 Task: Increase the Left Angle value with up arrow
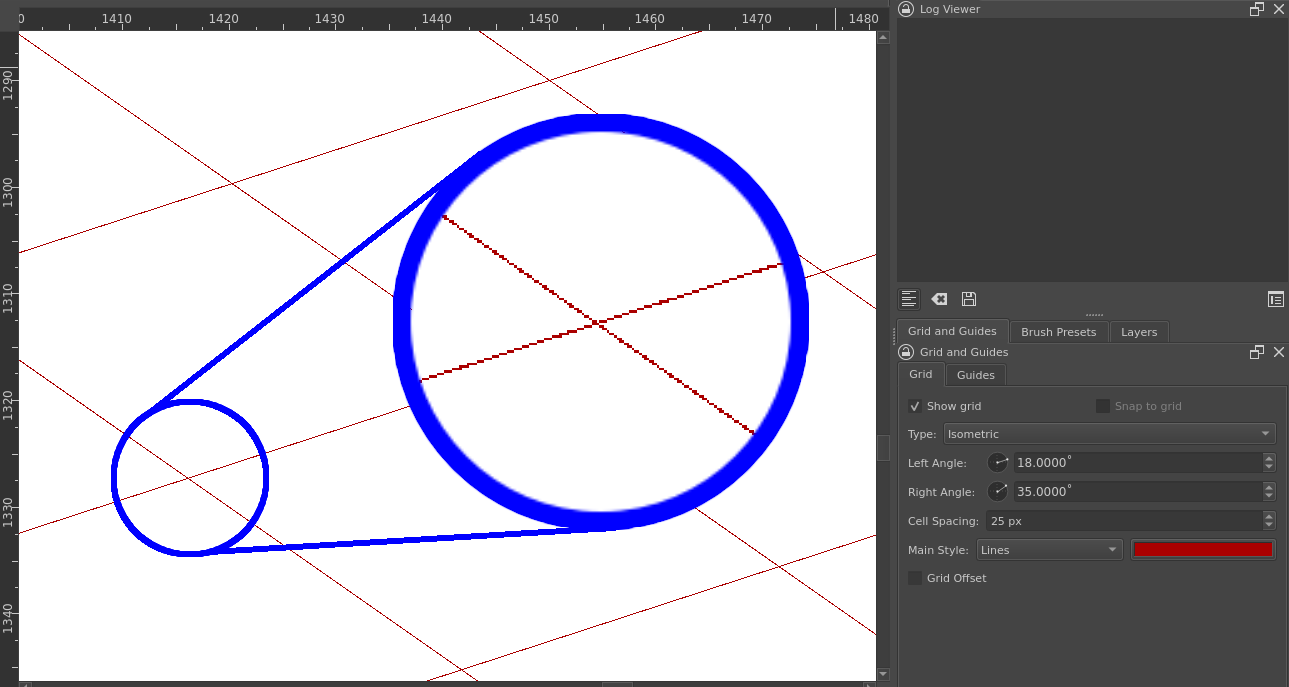pos(1269,458)
